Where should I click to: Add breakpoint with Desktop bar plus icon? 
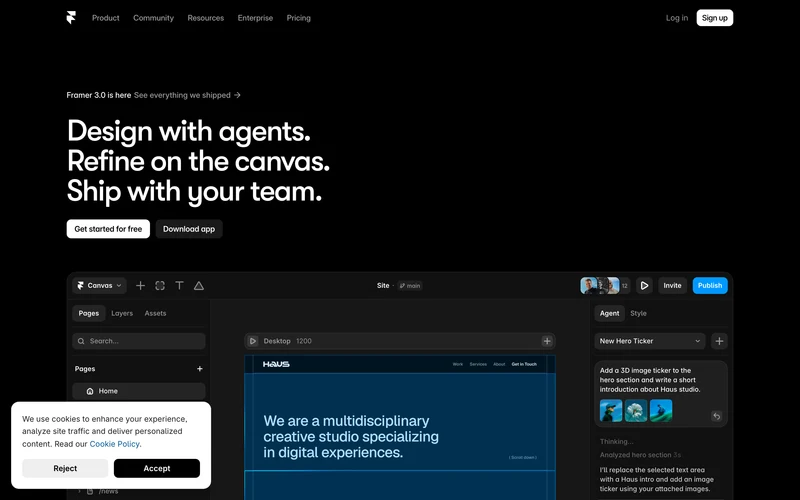pyautogui.click(x=547, y=341)
